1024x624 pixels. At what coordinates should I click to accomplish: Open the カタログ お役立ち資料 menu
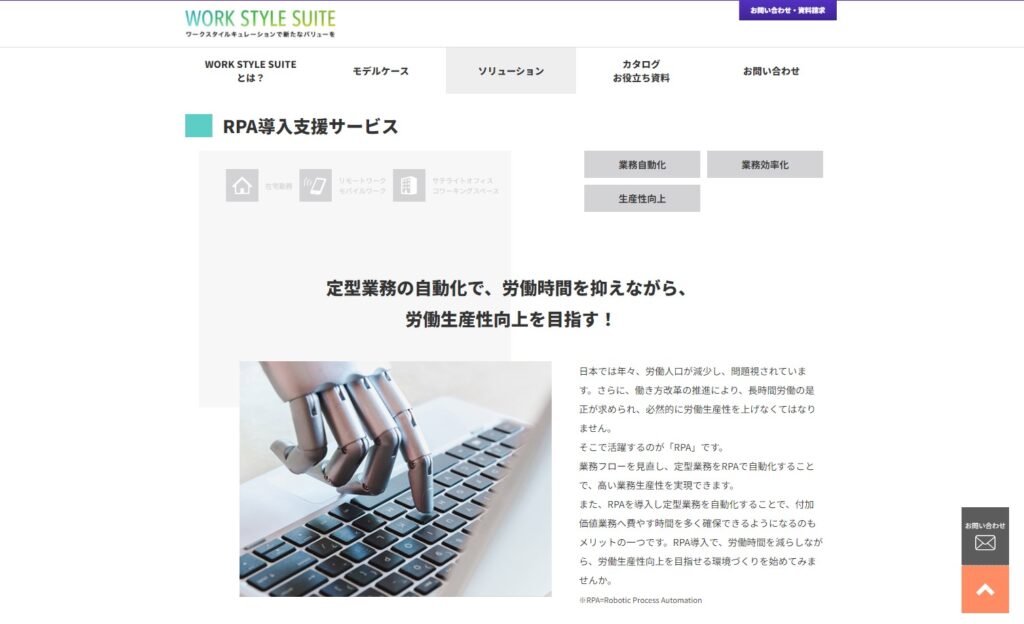641,70
